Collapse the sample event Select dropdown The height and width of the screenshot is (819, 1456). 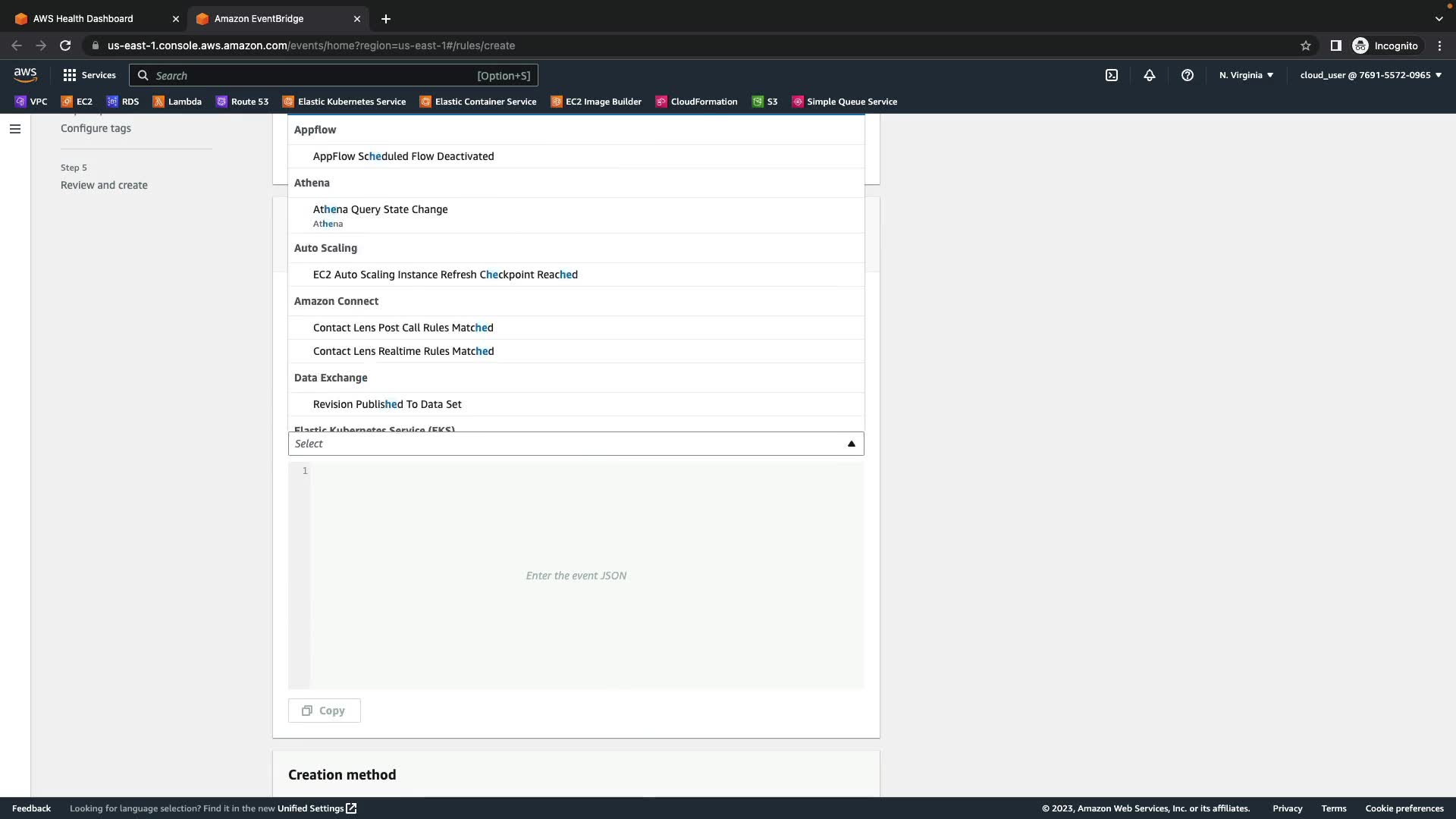click(x=851, y=444)
